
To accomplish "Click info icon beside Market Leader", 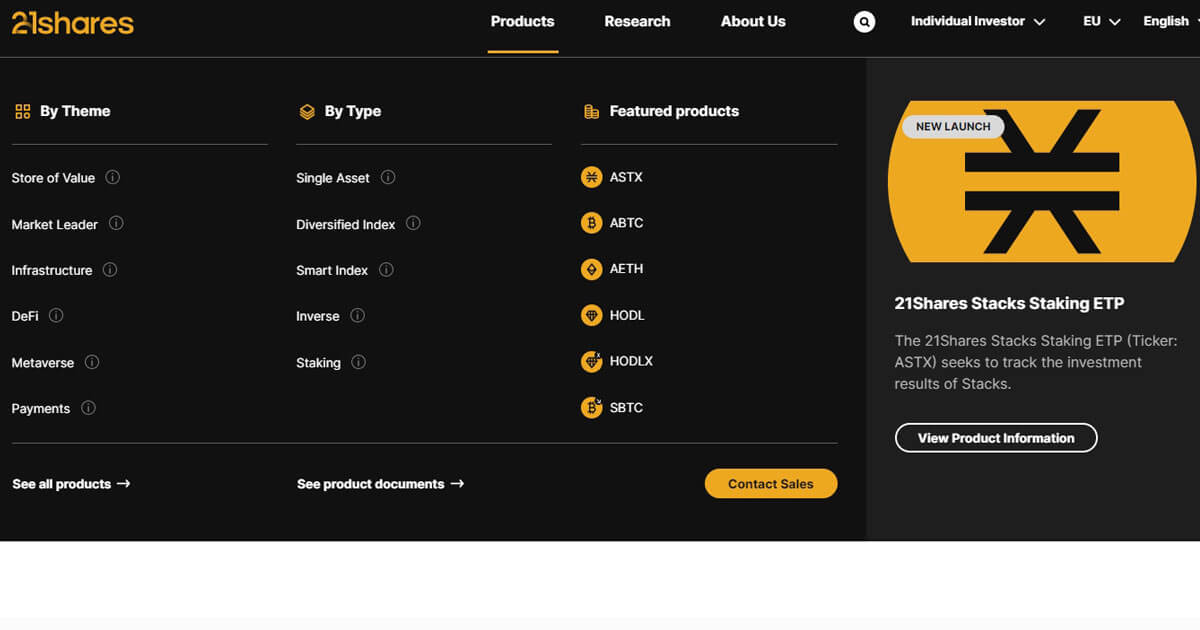I will [116, 223].
